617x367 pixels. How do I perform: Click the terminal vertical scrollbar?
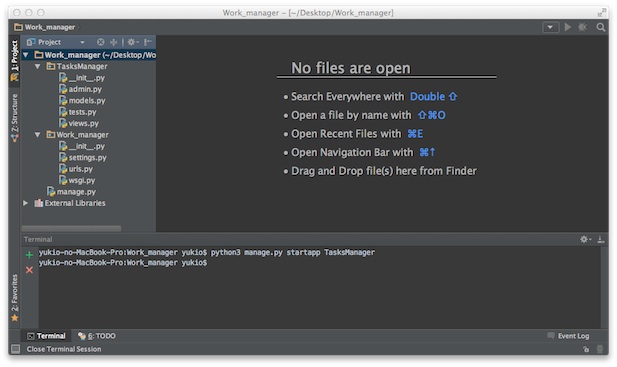[604, 287]
